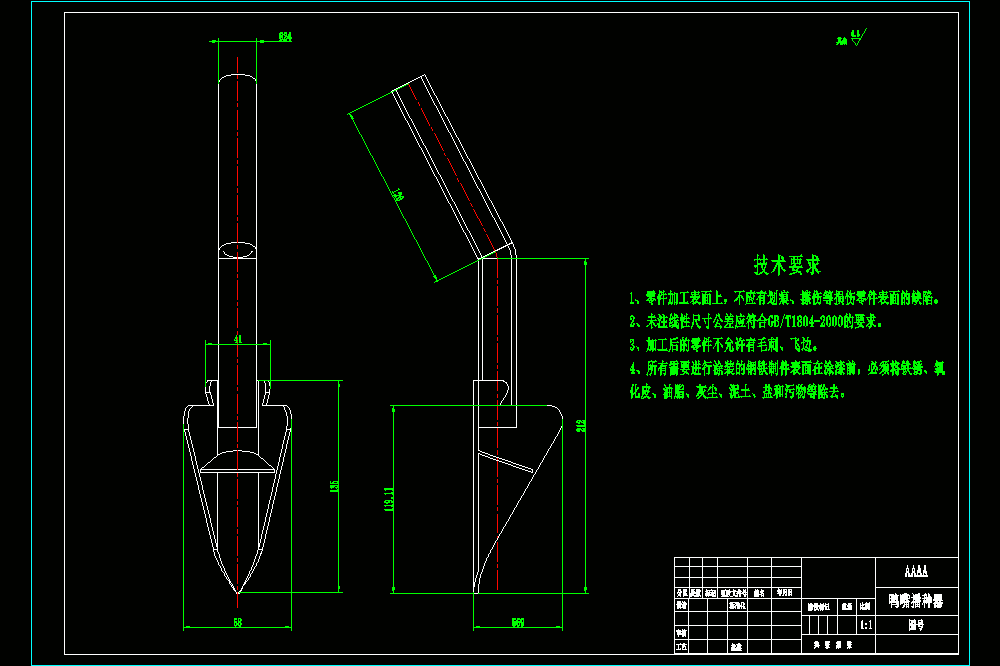Viewport: 1000px width, 666px height.
Task: Click the last line 化皮、油脂、灰尘
Action: click(738, 392)
